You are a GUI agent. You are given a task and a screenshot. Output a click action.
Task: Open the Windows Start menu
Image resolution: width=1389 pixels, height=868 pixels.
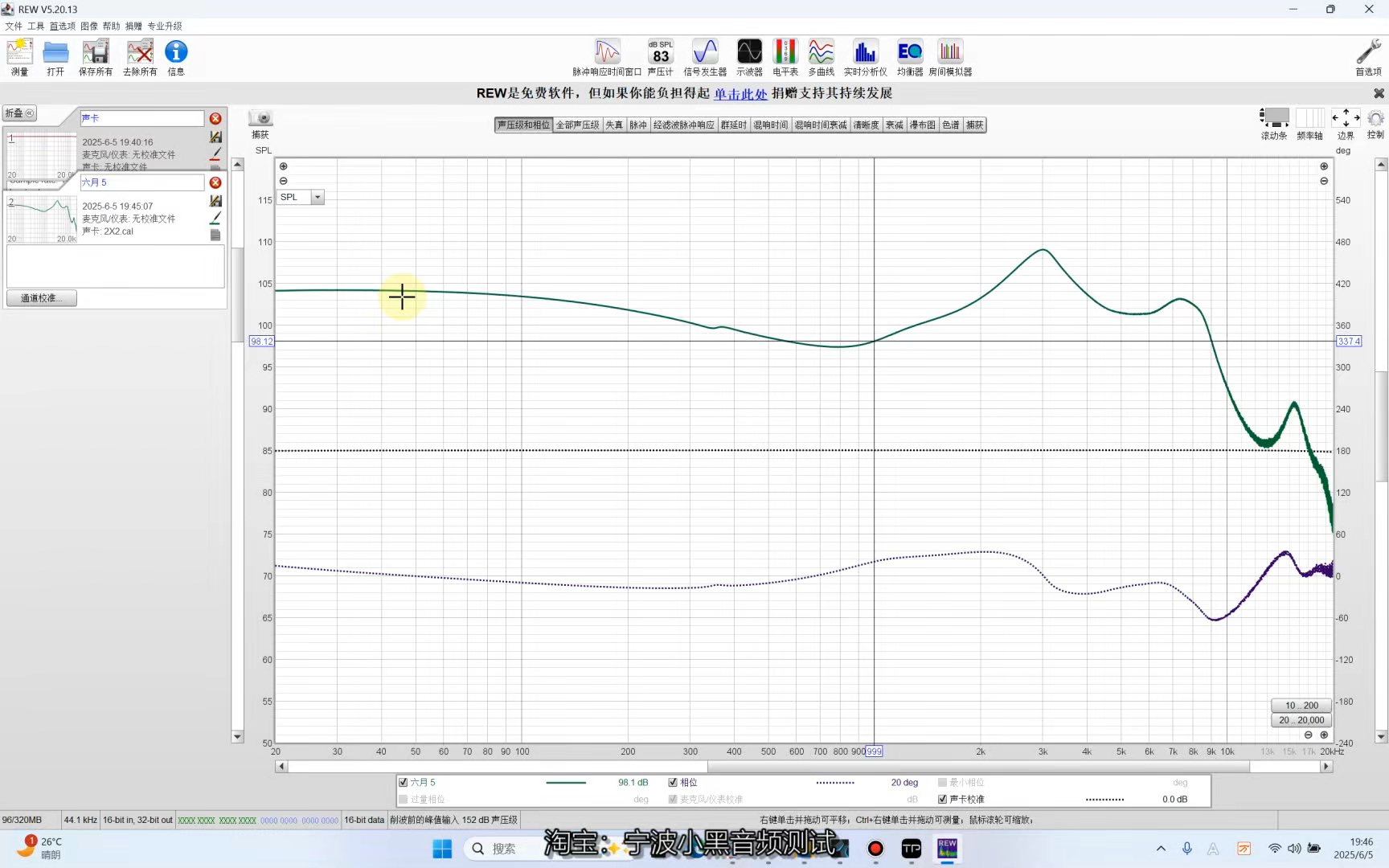(442, 849)
